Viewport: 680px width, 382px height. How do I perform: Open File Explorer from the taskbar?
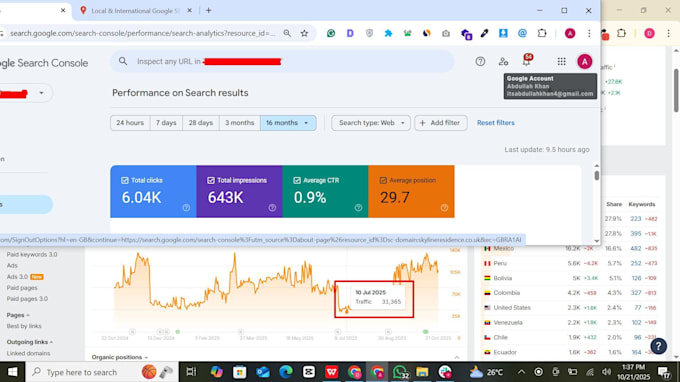tap(422, 372)
